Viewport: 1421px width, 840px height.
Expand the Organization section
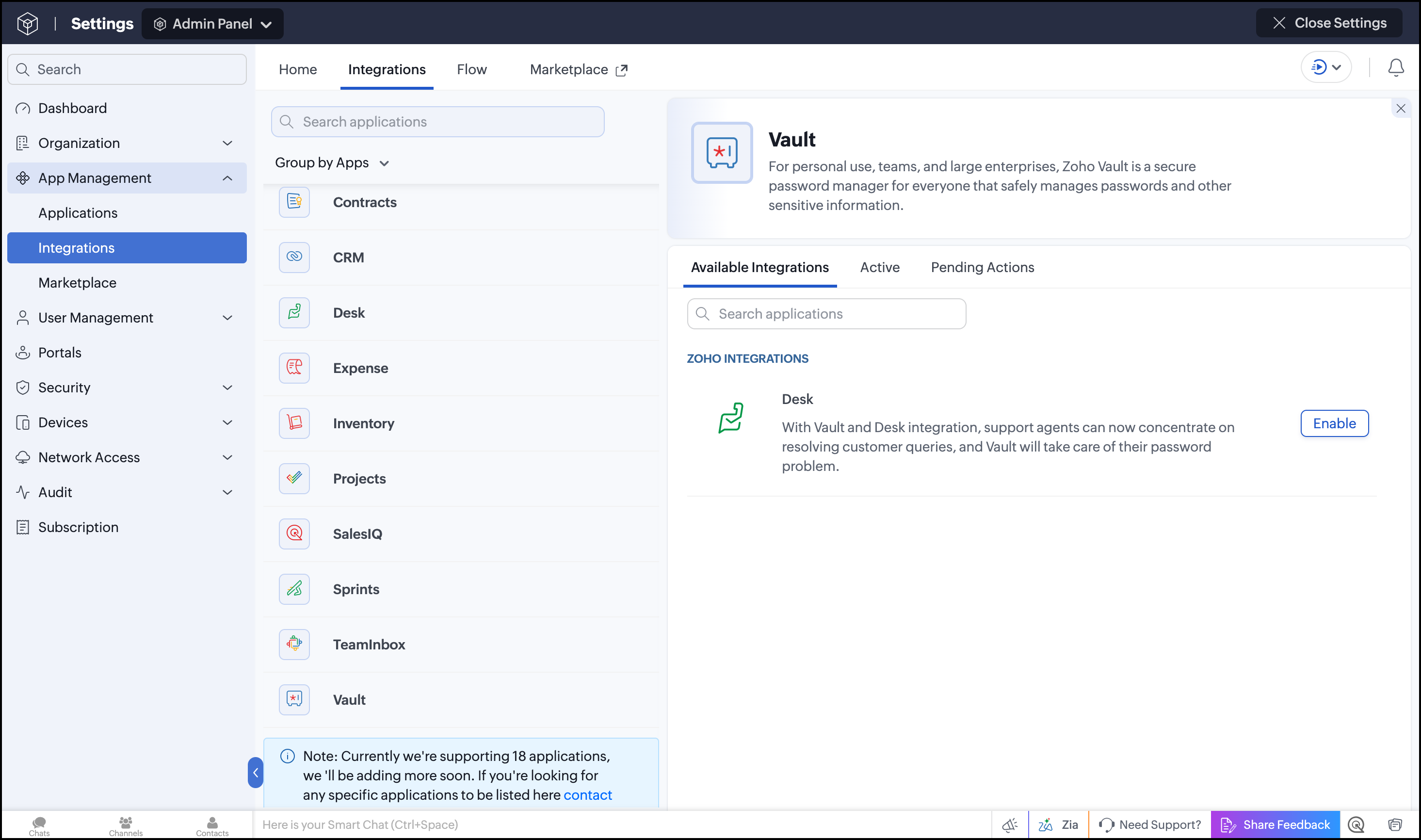click(x=227, y=143)
